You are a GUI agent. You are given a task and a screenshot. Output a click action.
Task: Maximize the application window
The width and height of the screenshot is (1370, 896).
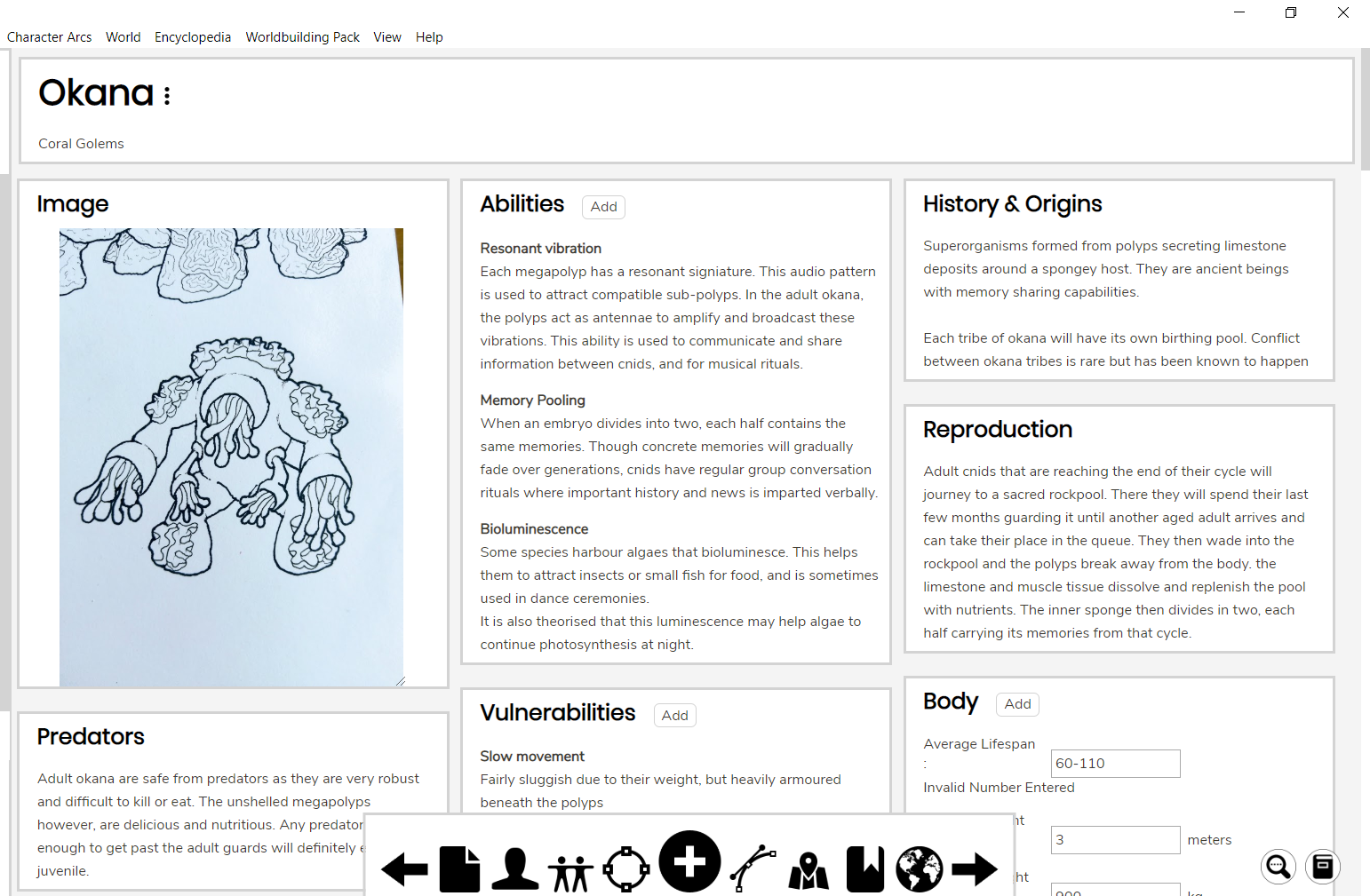(1291, 12)
